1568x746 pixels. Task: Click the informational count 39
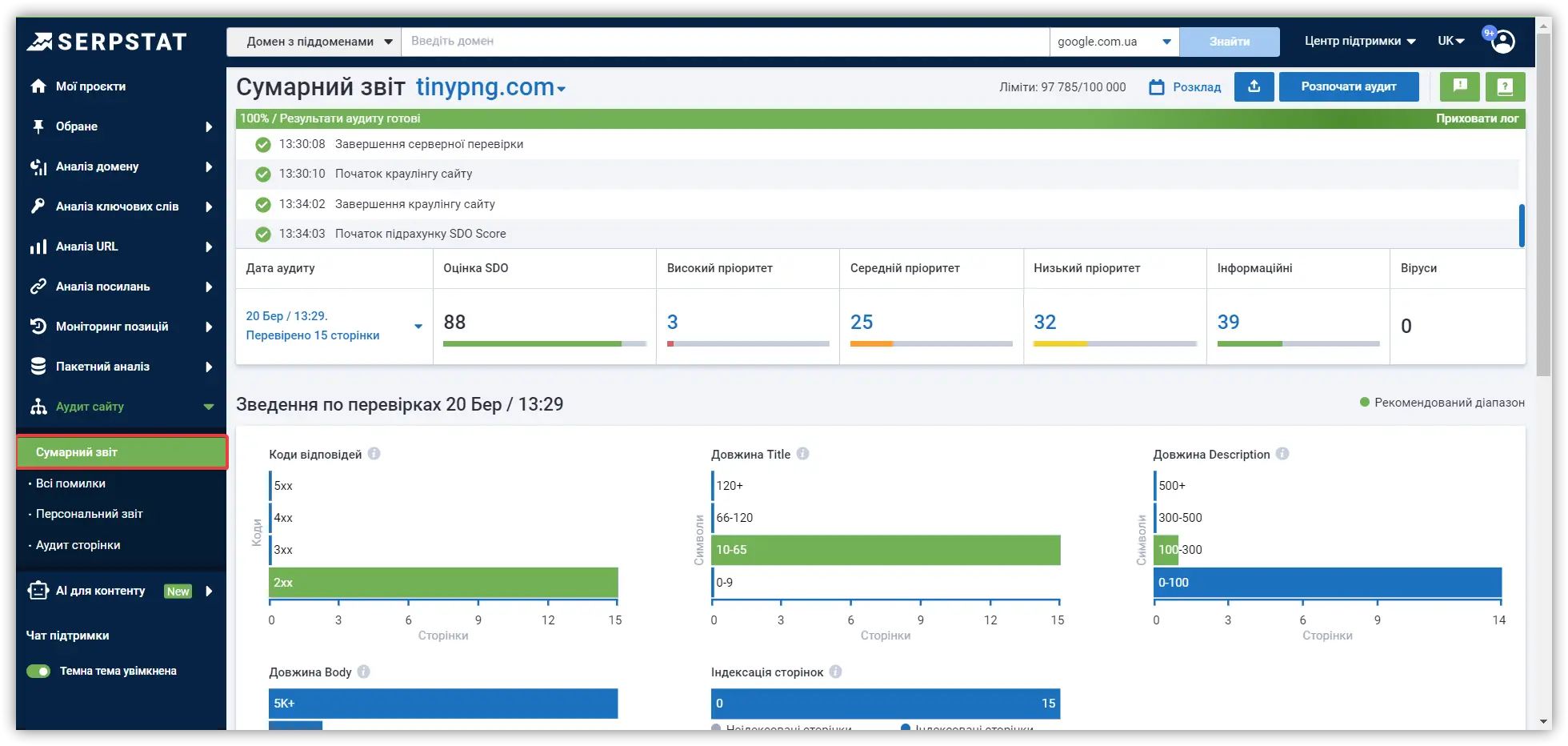(x=1228, y=323)
